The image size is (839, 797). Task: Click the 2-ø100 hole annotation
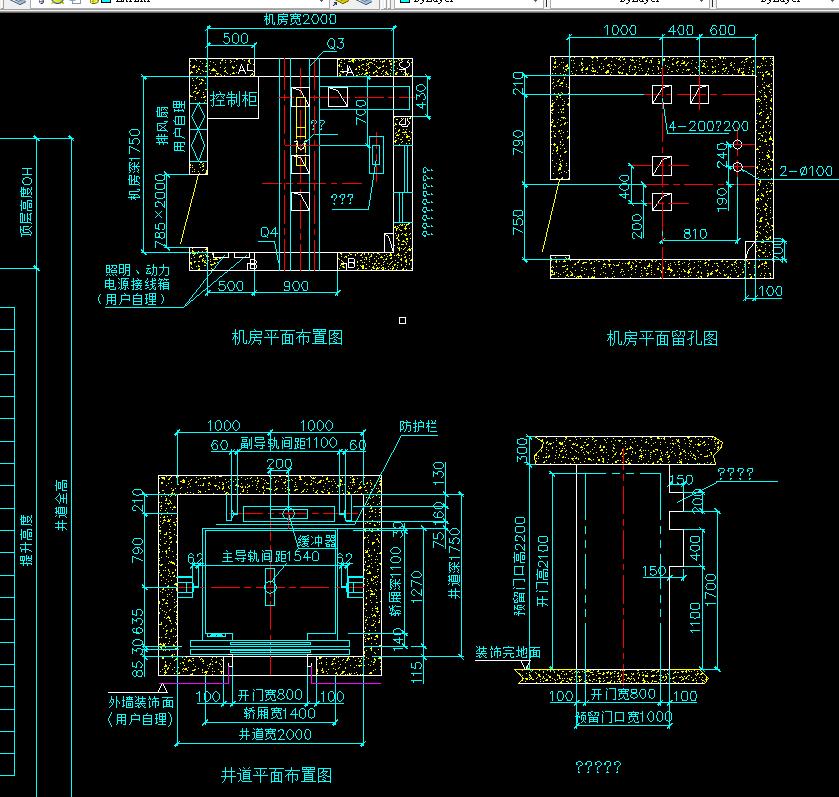pyautogui.click(x=806, y=171)
